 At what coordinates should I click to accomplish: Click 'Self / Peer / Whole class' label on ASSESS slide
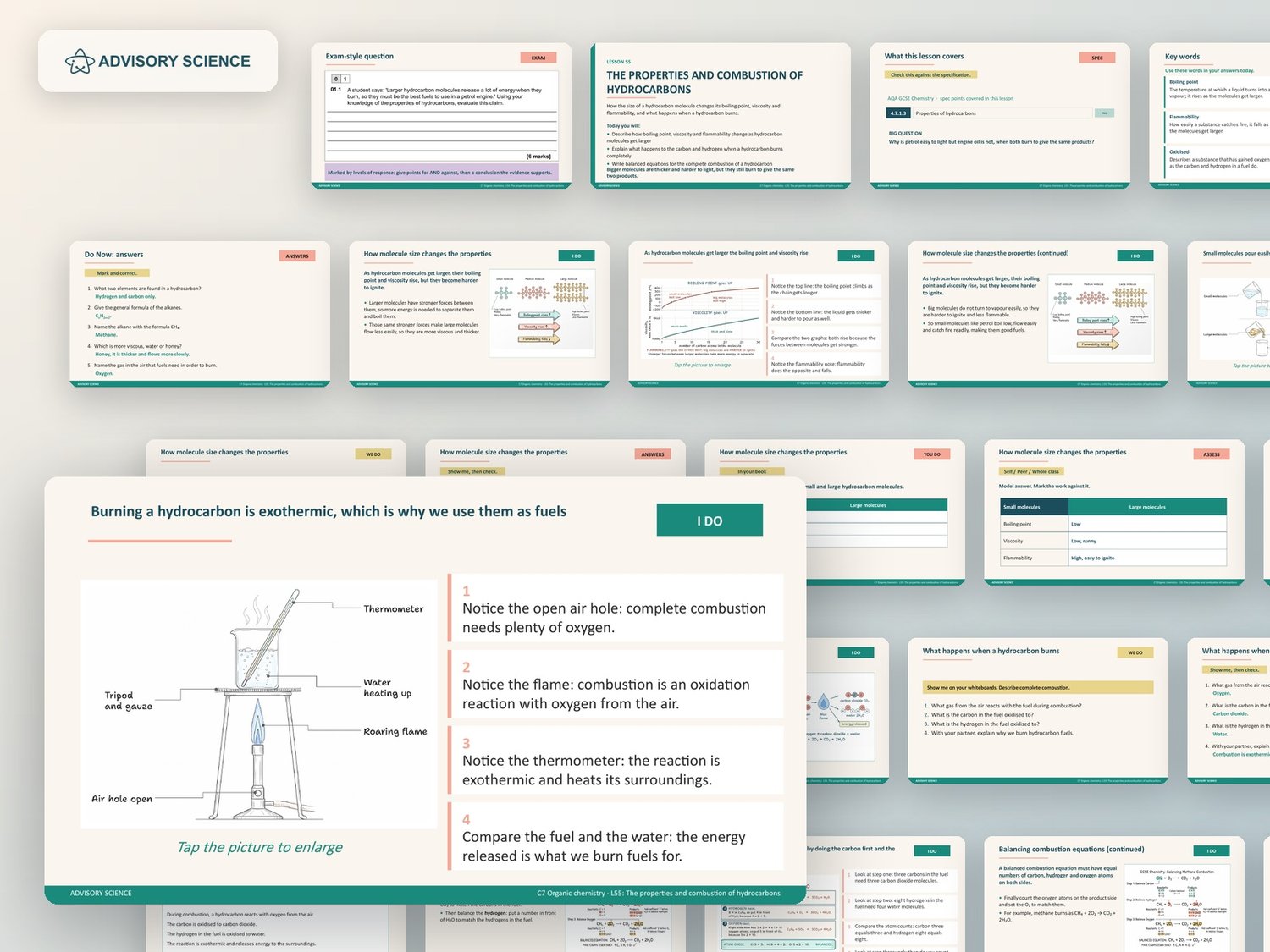[1031, 471]
